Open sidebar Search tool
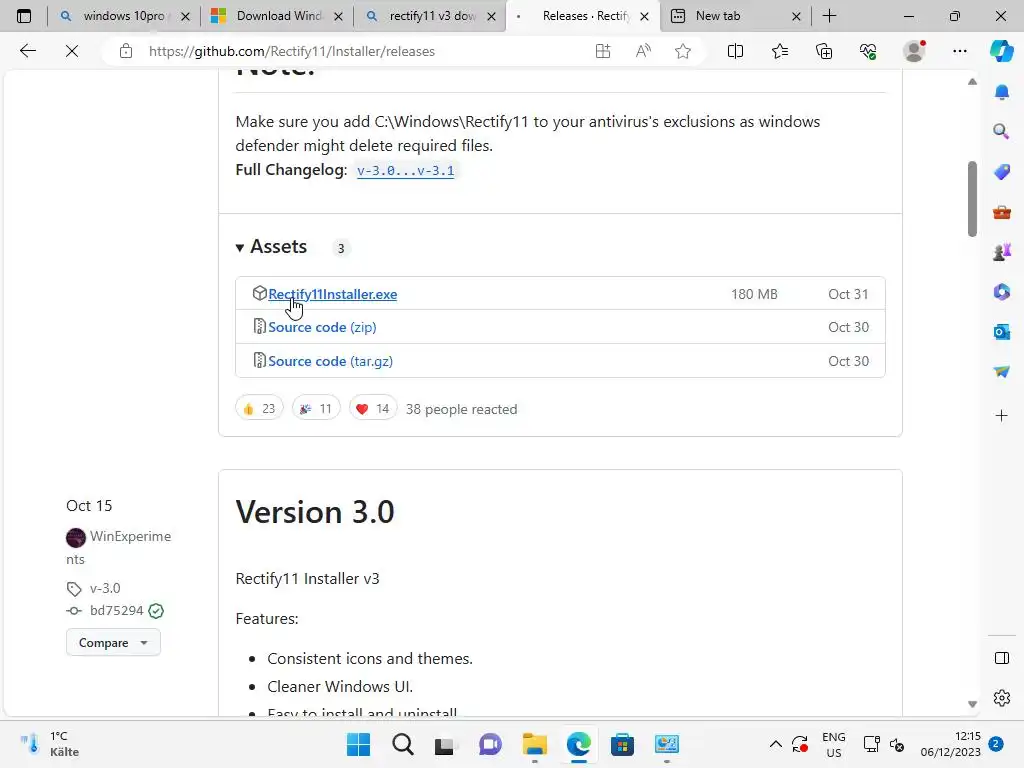 1002,131
